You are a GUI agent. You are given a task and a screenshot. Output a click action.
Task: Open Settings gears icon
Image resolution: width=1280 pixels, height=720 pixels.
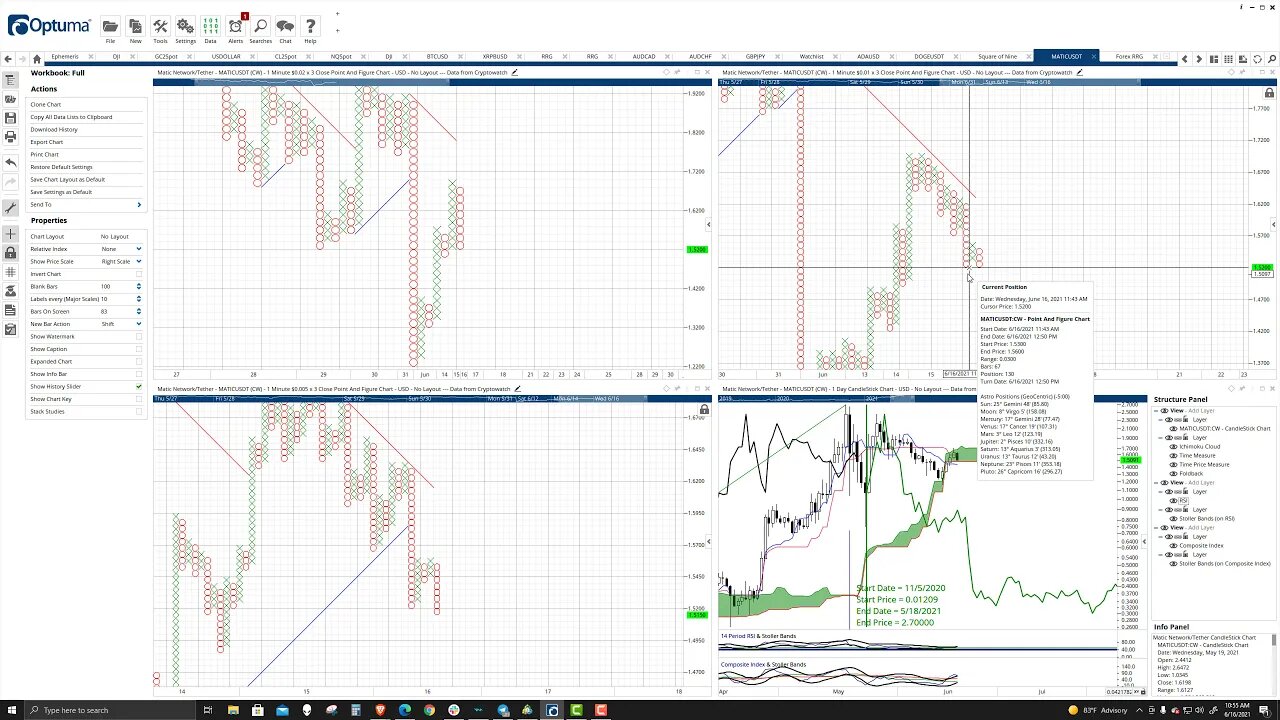(185, 27)
